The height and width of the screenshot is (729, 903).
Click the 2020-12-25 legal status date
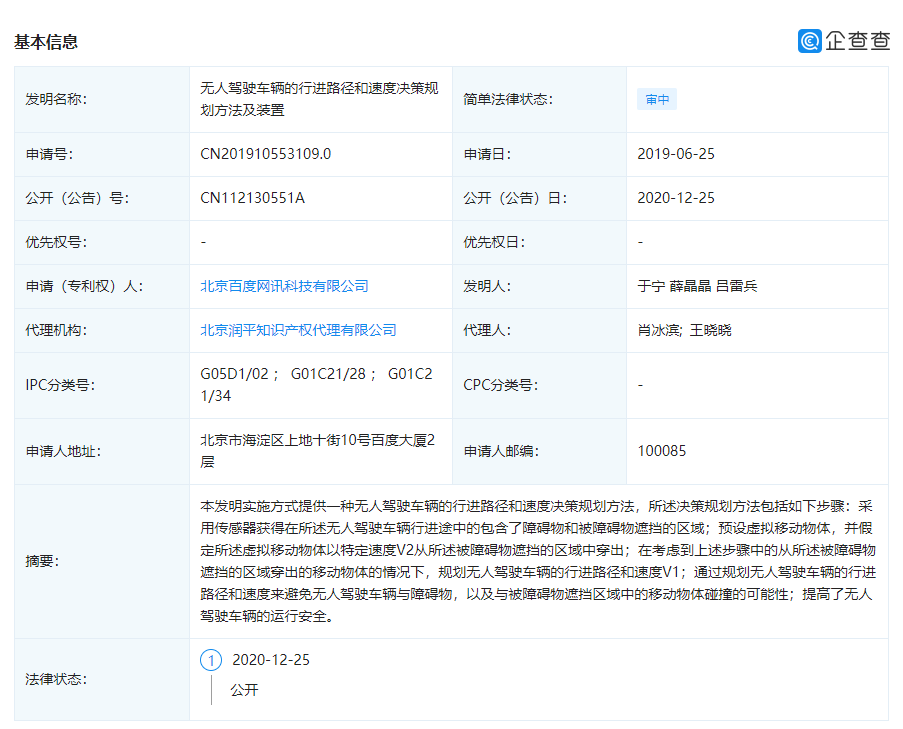tap(271, 660)
